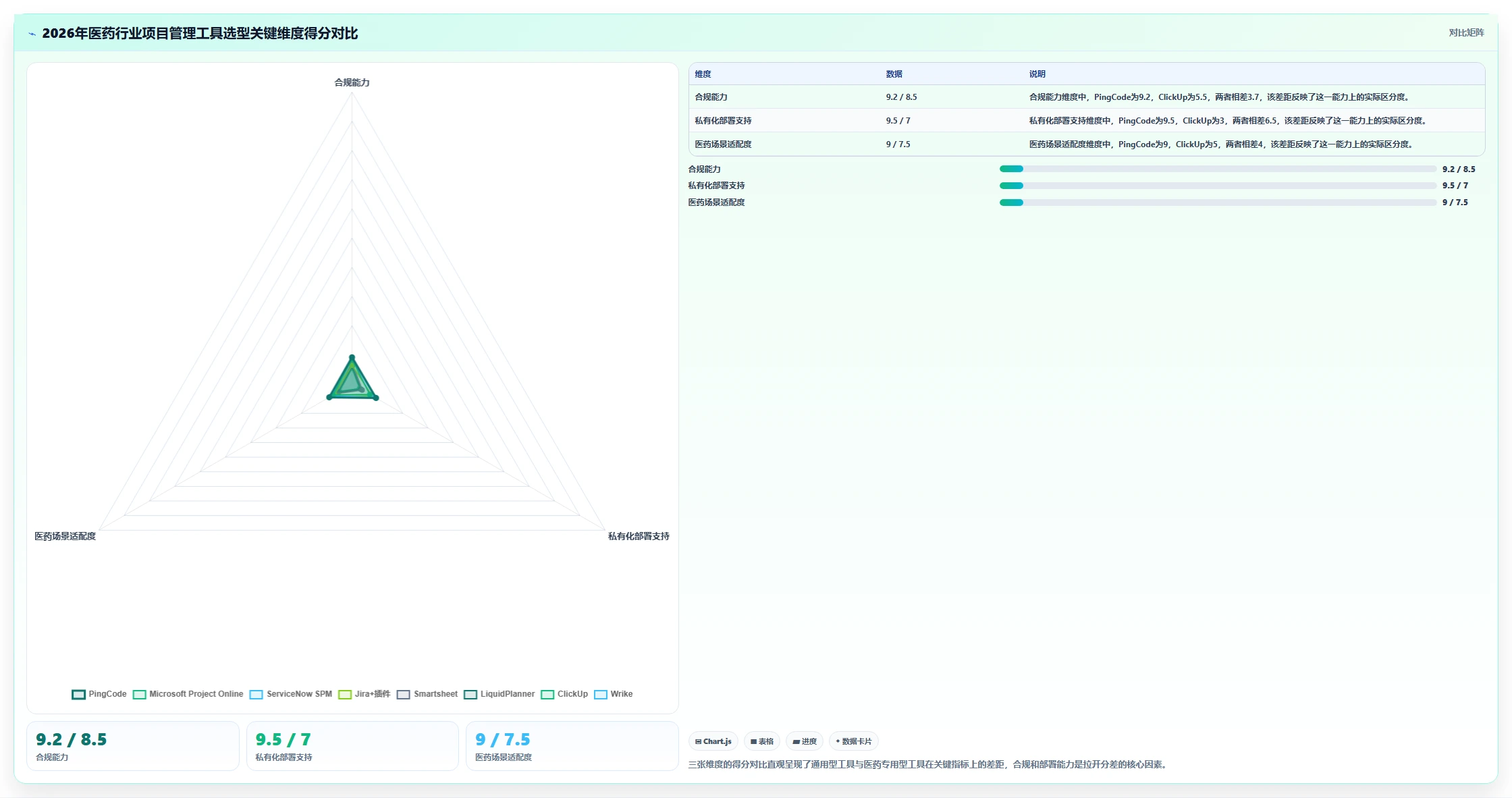Open the 9.5 / 7 私有化部署支持 data card
1512x798 pixels.
352,746
